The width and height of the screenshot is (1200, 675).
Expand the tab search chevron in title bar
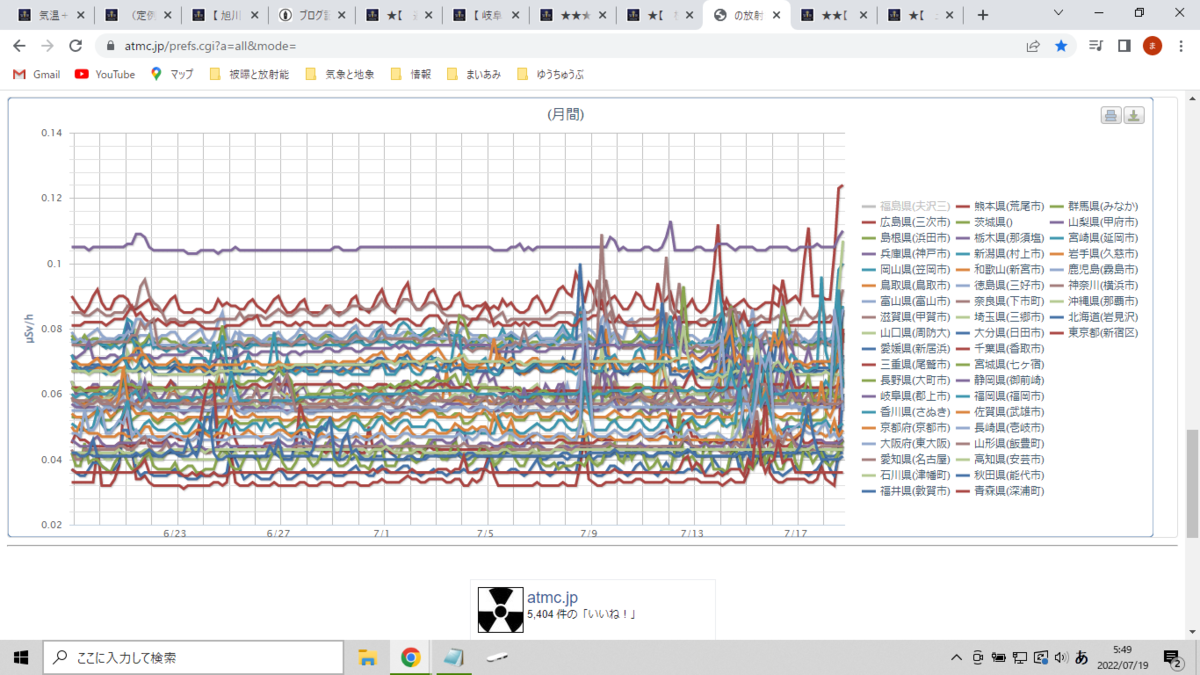tap(1060, 14)
